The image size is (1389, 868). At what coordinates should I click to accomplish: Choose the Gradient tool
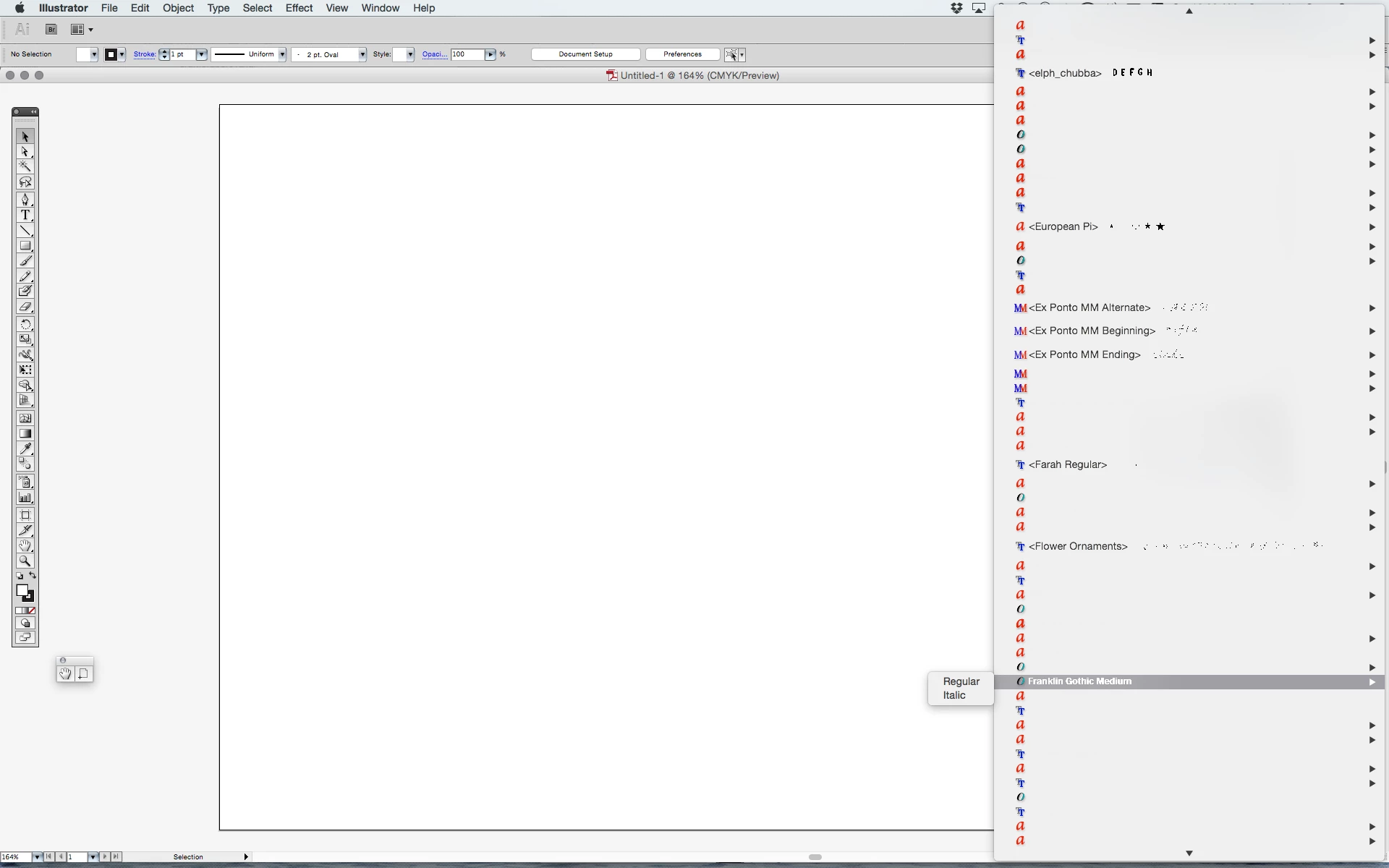(x=25, y=433)
